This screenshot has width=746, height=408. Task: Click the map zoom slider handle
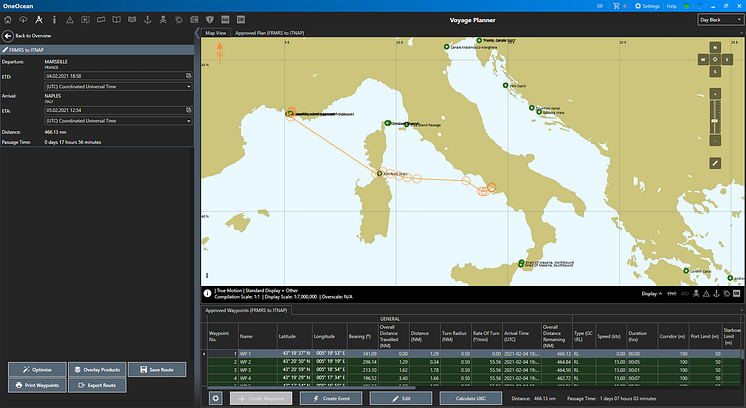click(x=715, y=121)
